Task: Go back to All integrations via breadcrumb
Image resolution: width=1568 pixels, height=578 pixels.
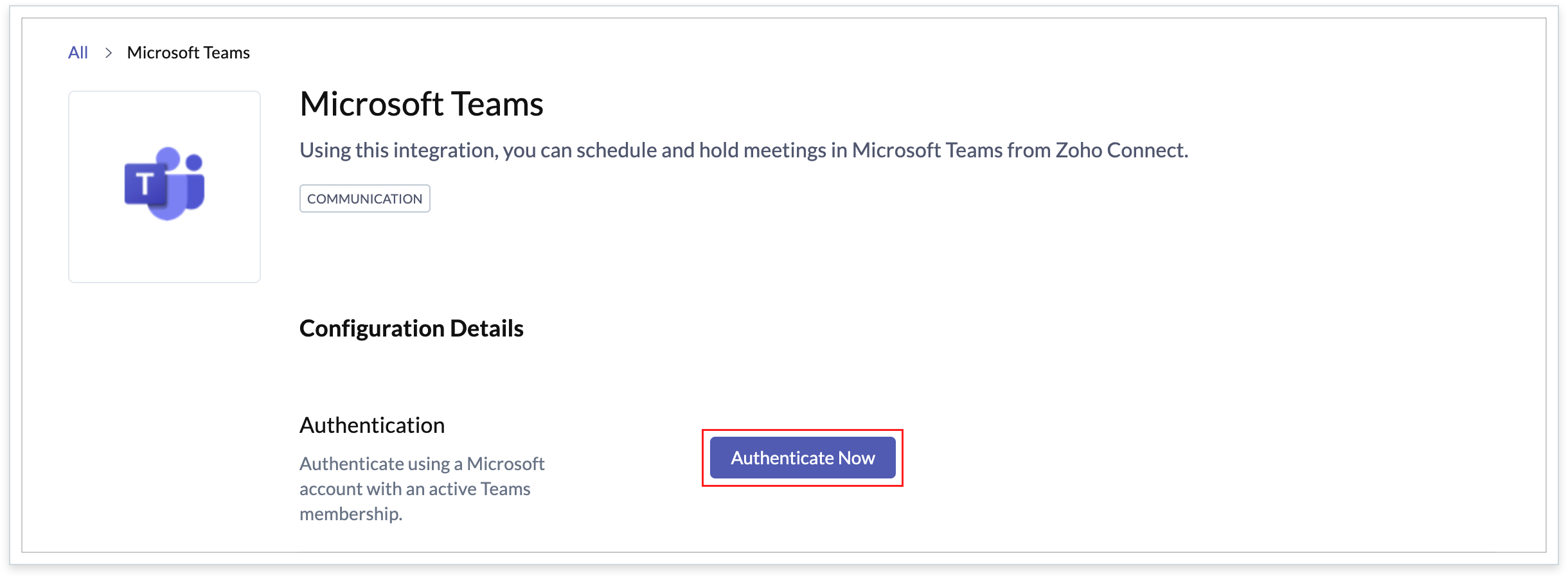Action: tap(78, 53)
